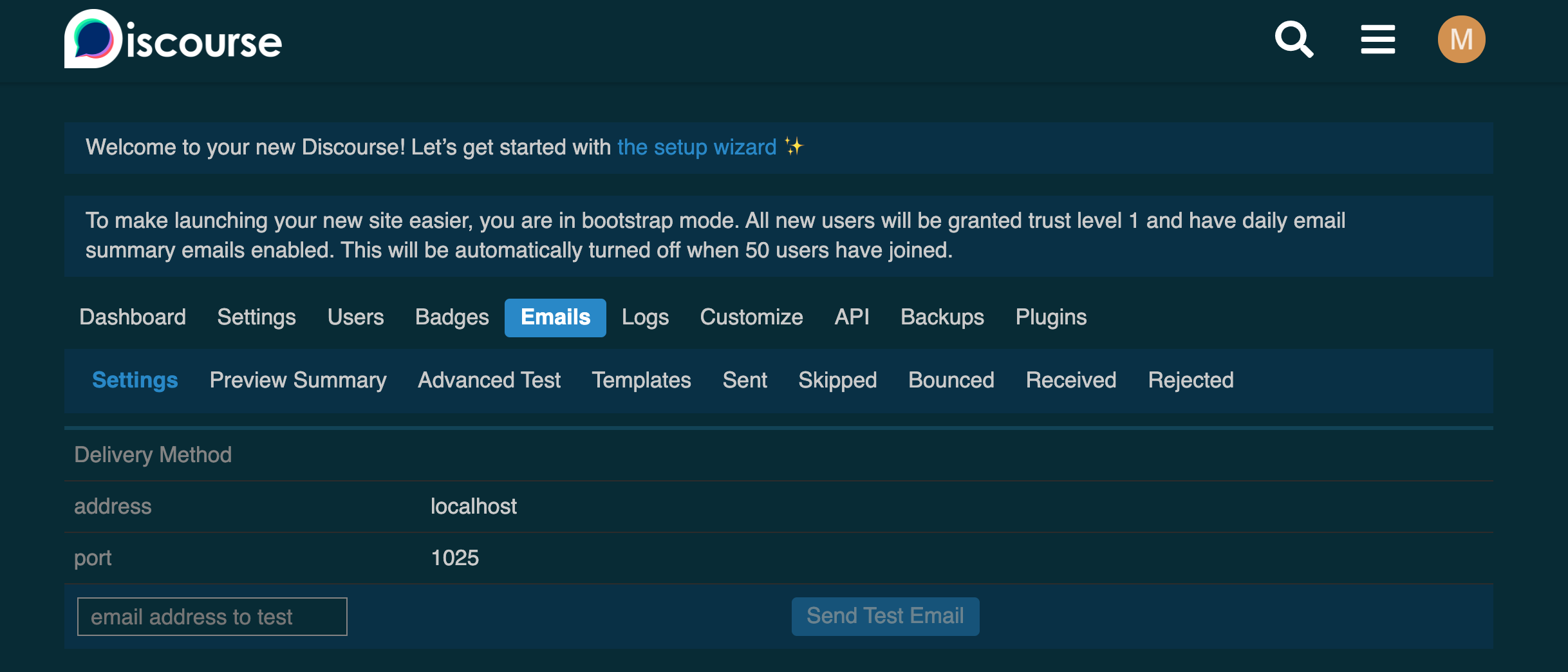This screenshot has height=672, width=1568.
Task: Open the Backups tab
Action: [x=942, y=317]
